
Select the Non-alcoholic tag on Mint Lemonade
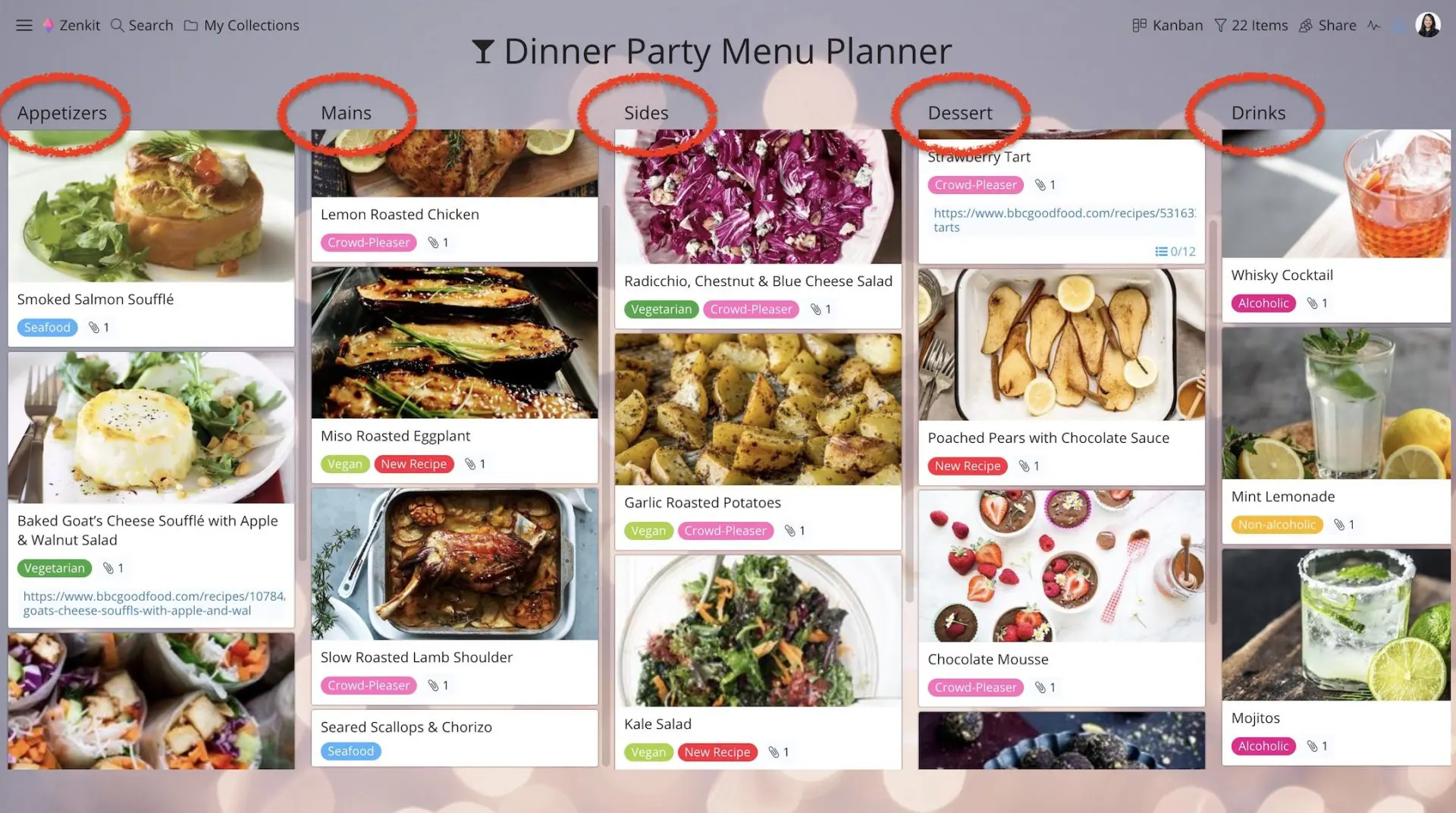click(x=1277, y=525)
